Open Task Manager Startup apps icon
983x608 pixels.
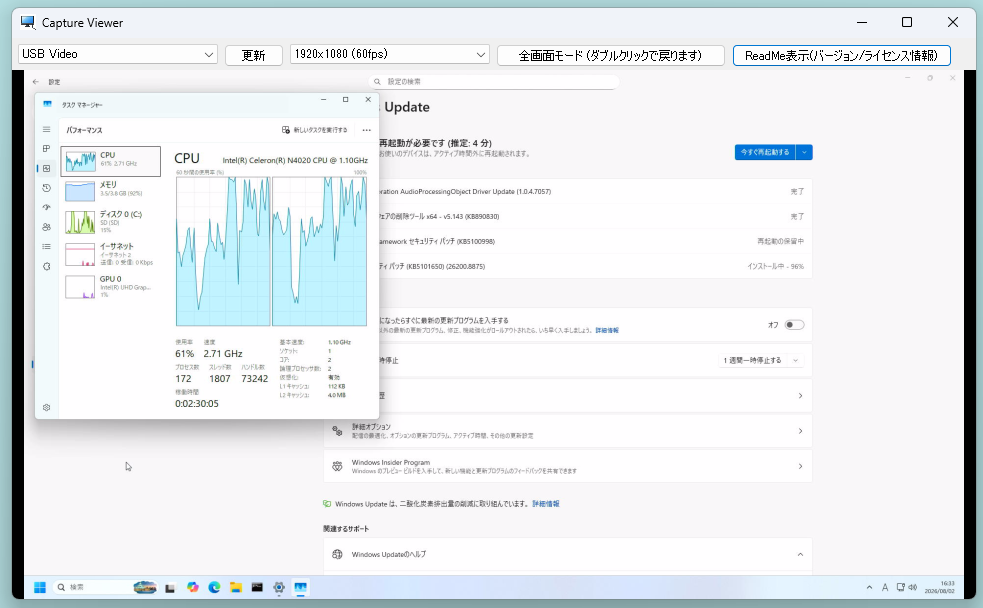pos(46,207)
